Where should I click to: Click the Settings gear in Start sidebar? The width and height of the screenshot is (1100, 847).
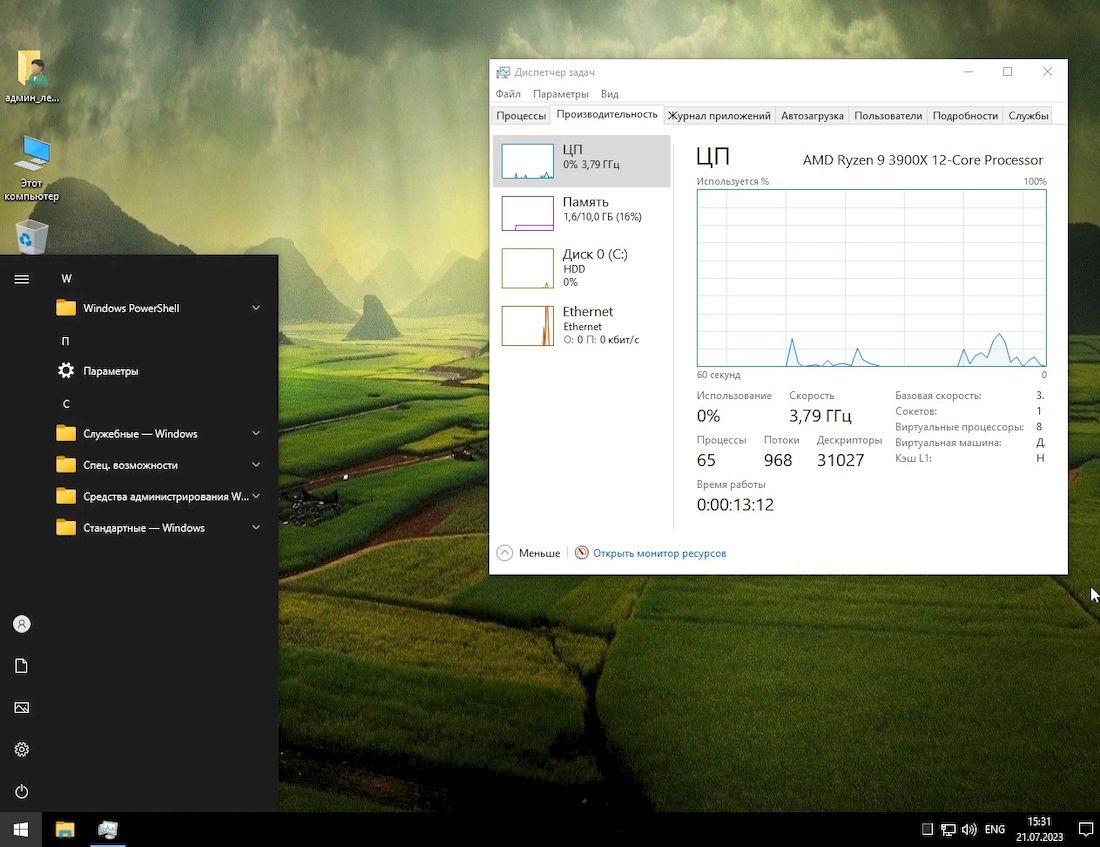point(22,749)
